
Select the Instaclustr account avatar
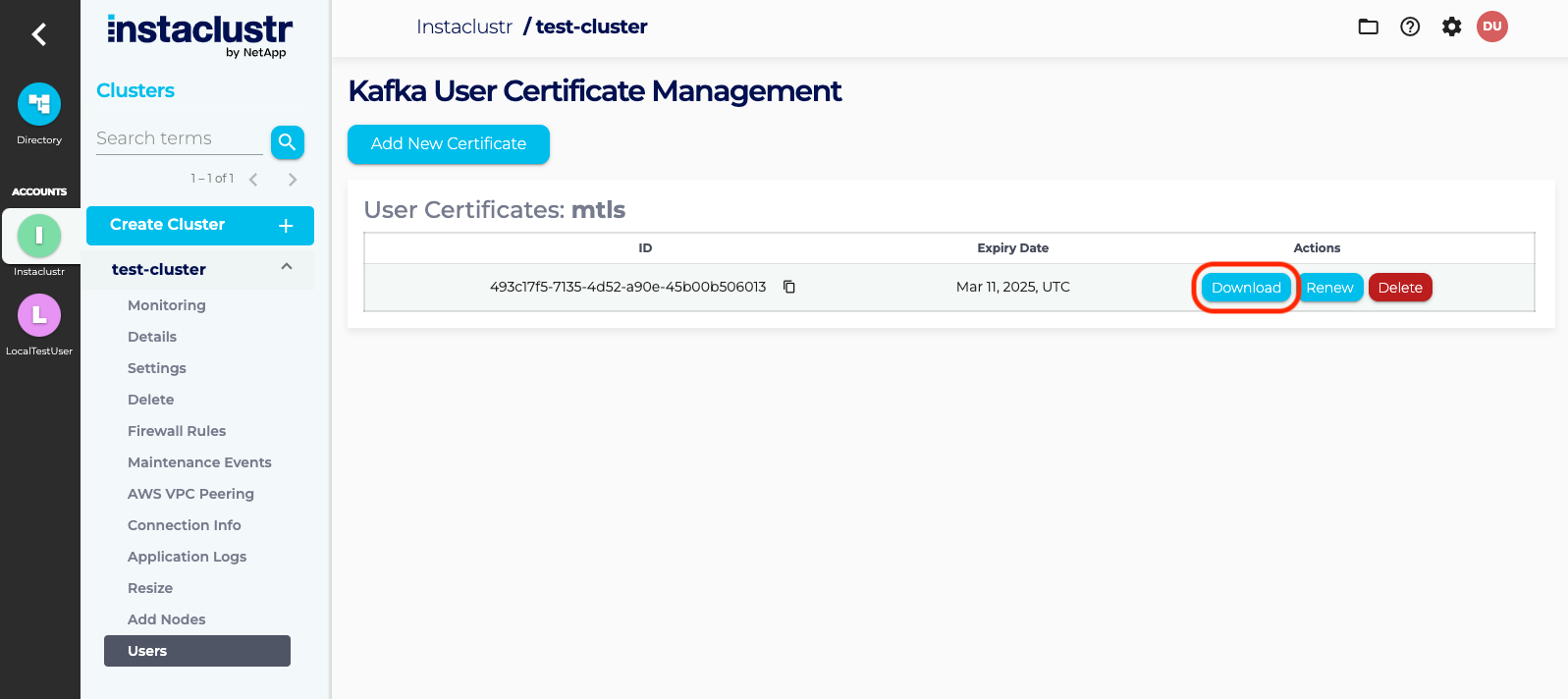pos(39,236)
